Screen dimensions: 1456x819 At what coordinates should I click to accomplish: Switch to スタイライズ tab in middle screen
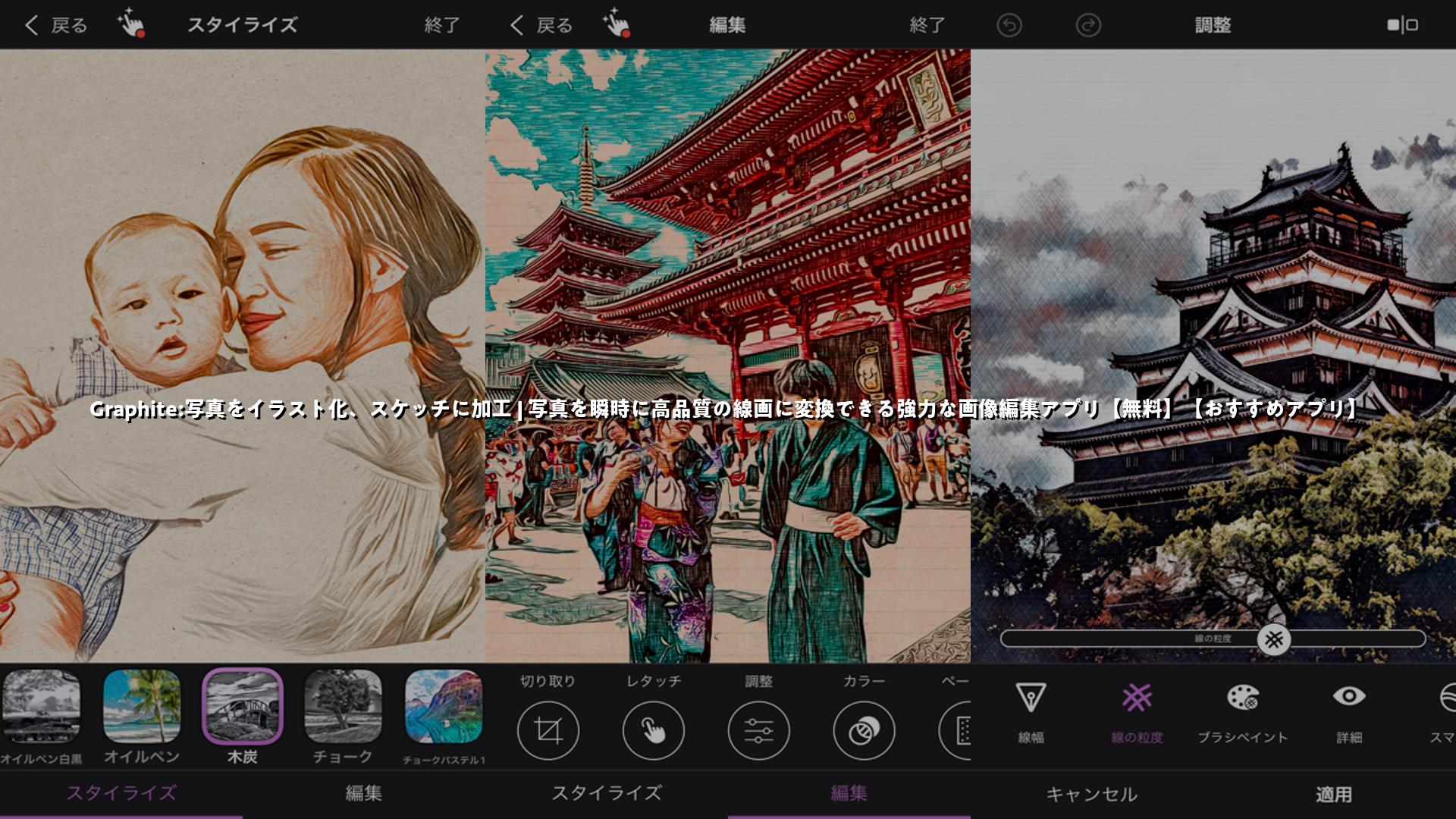pos(607,793)
